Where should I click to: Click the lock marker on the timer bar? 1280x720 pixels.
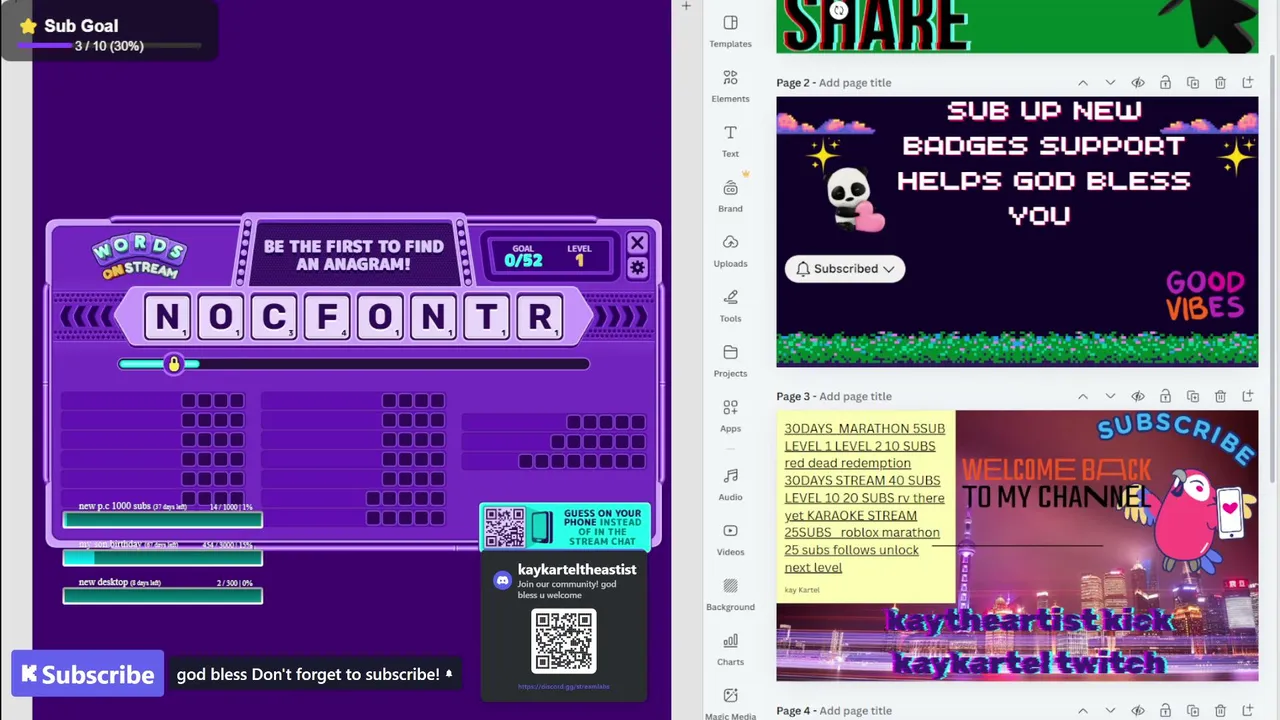(x=174, y=364)
